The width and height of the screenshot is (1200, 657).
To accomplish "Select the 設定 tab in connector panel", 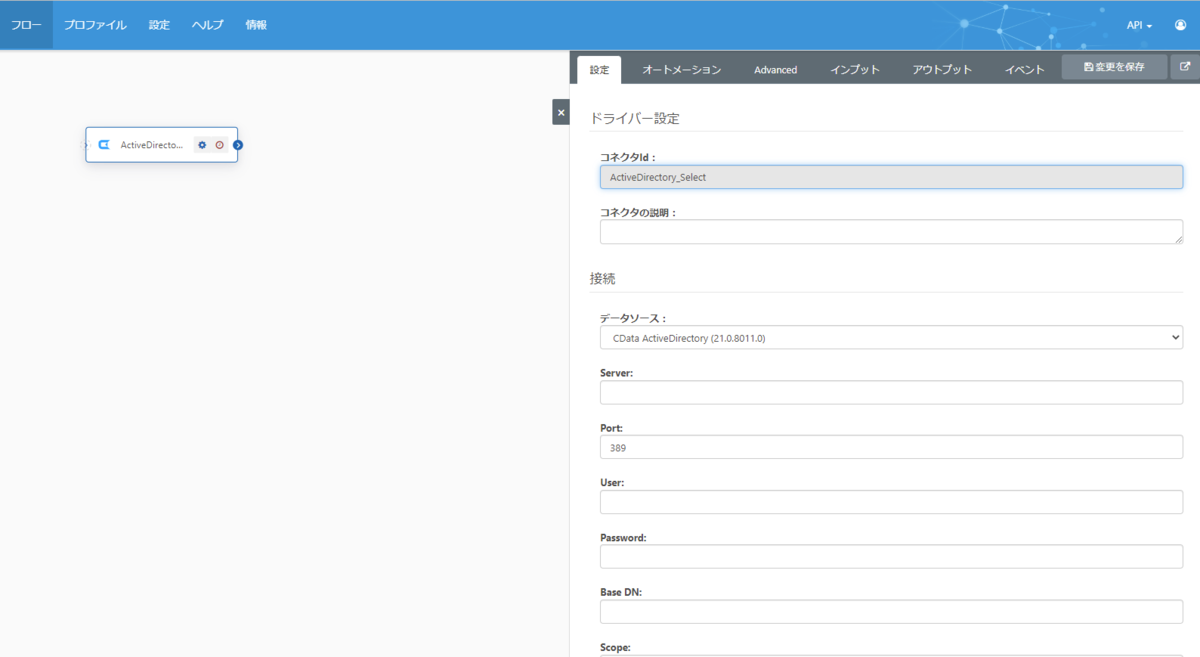I will (599, 70).
